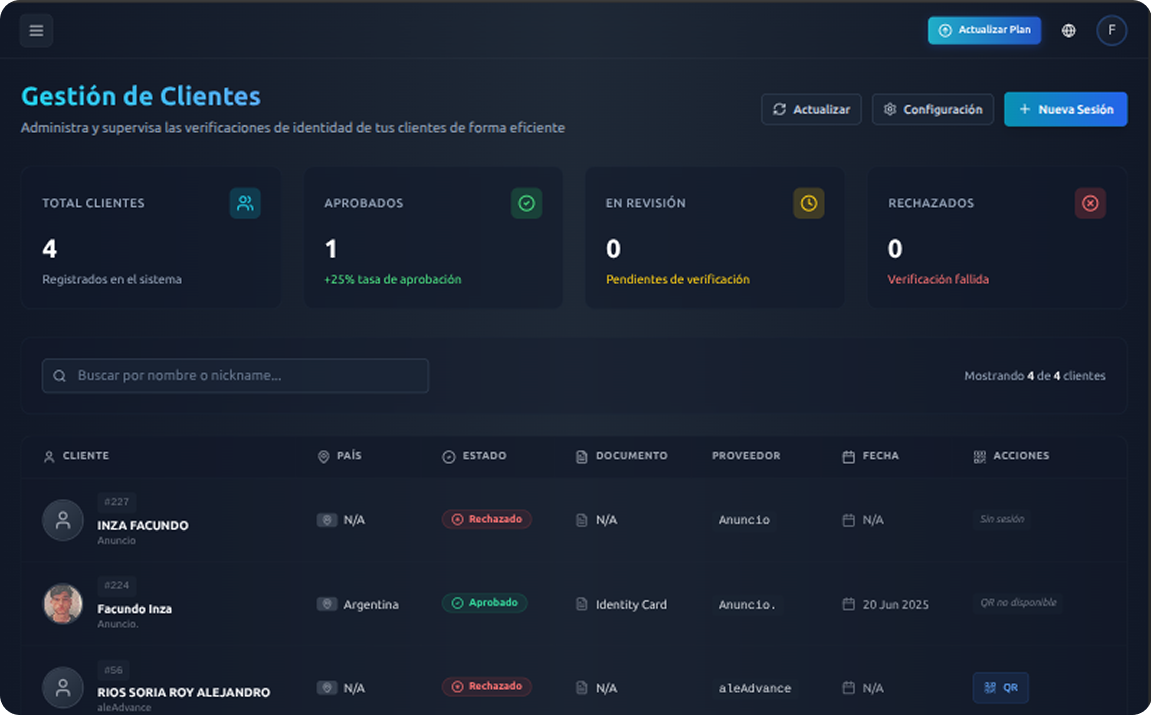The image size is (1152, 715).
Task: Click the Actualizar Plan button
Action: pyautogui.click(x=984, y=31)
